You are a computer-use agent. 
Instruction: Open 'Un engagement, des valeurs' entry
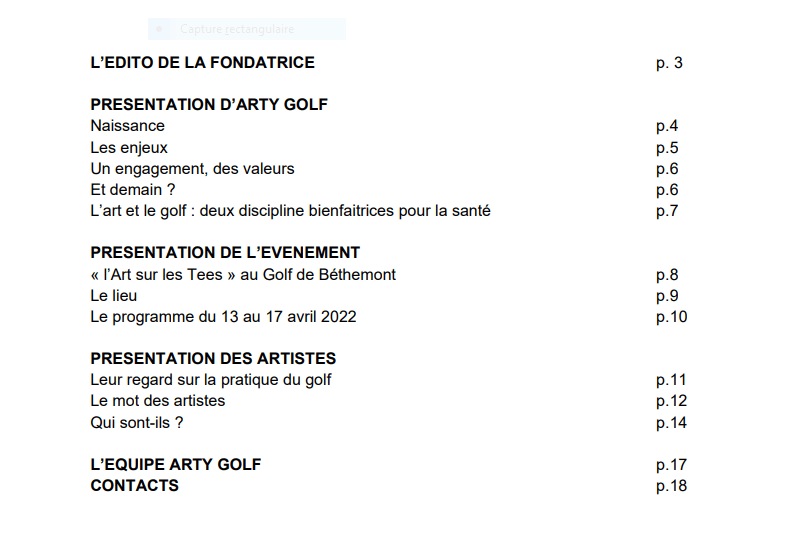coord(192,169)
